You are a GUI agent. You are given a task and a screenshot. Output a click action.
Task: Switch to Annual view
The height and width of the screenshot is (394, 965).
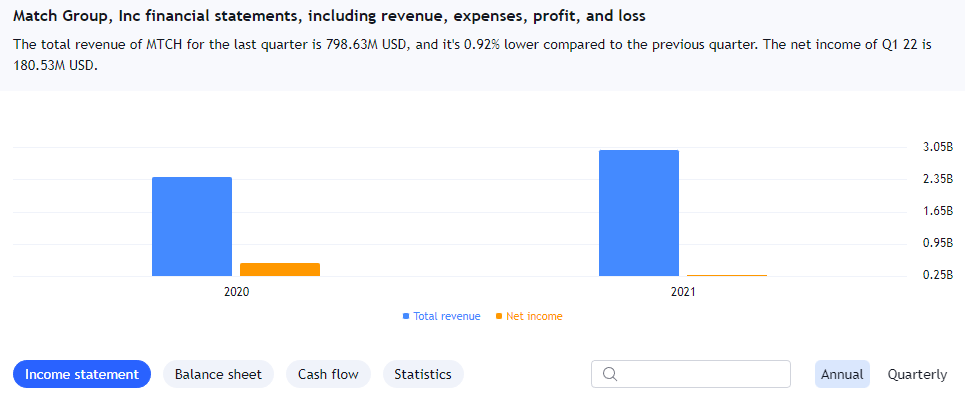(x=842, y=374)
